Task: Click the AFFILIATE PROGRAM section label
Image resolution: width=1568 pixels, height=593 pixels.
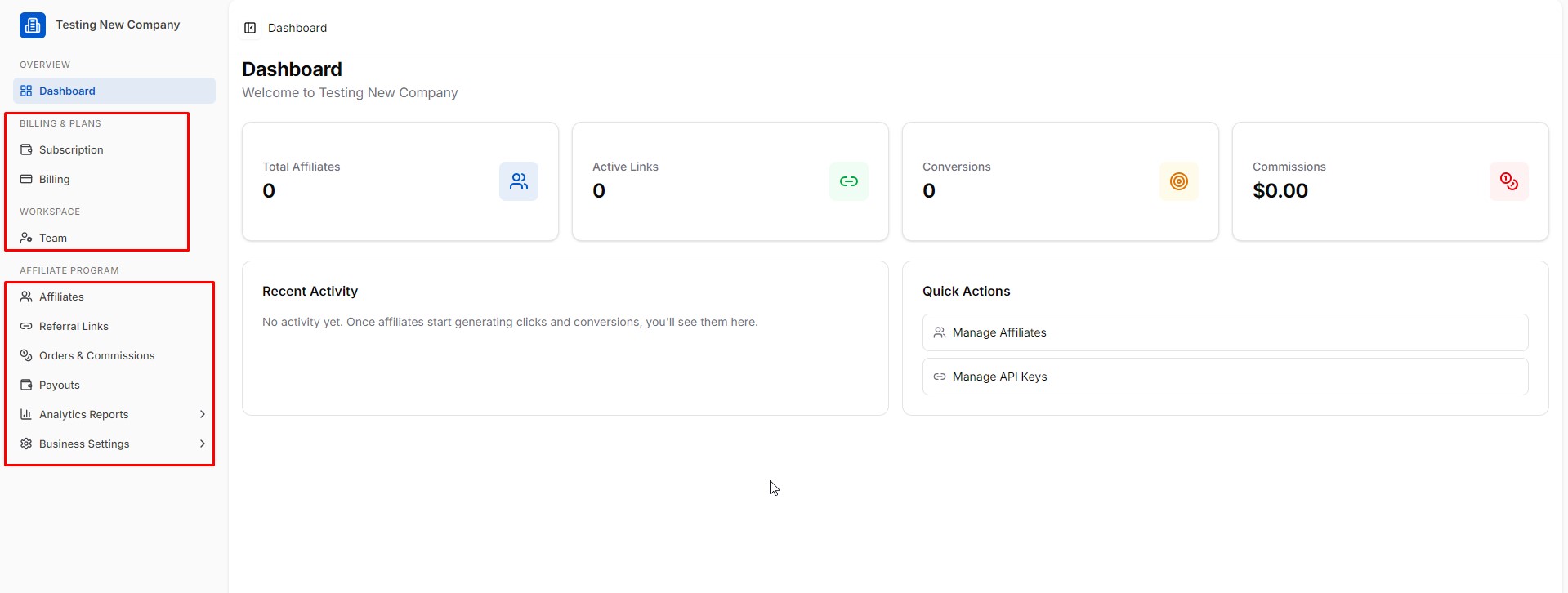Action: pos(69,270)
